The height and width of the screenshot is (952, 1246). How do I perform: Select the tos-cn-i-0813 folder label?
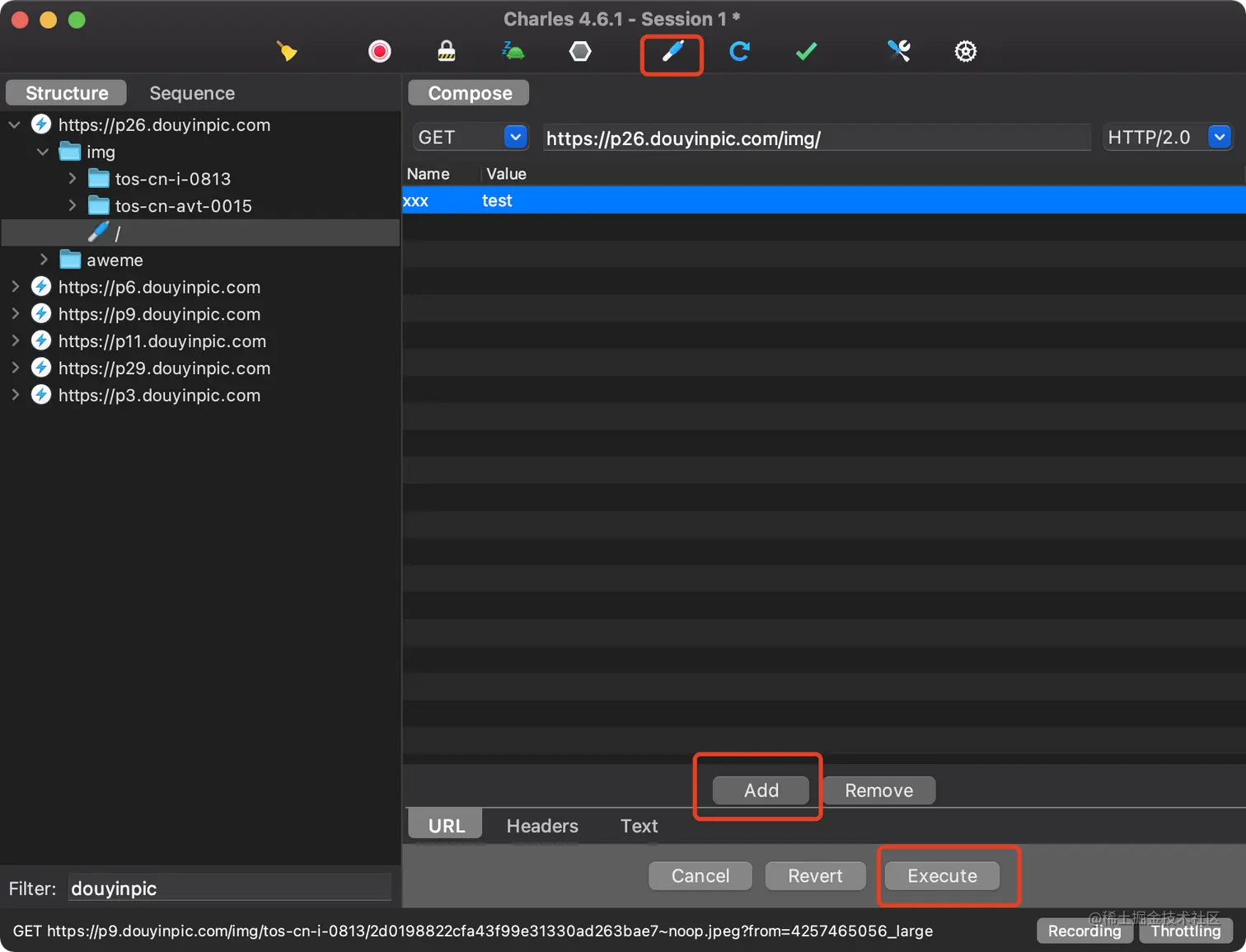tap(173, 179)
